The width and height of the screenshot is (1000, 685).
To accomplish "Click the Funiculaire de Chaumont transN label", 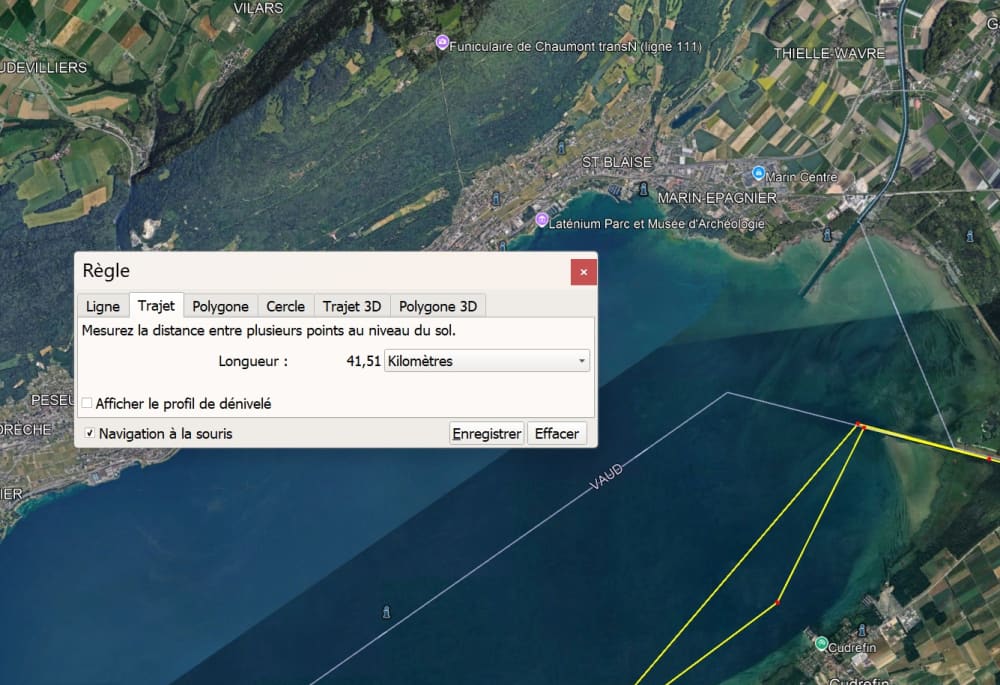I will 575,47.
